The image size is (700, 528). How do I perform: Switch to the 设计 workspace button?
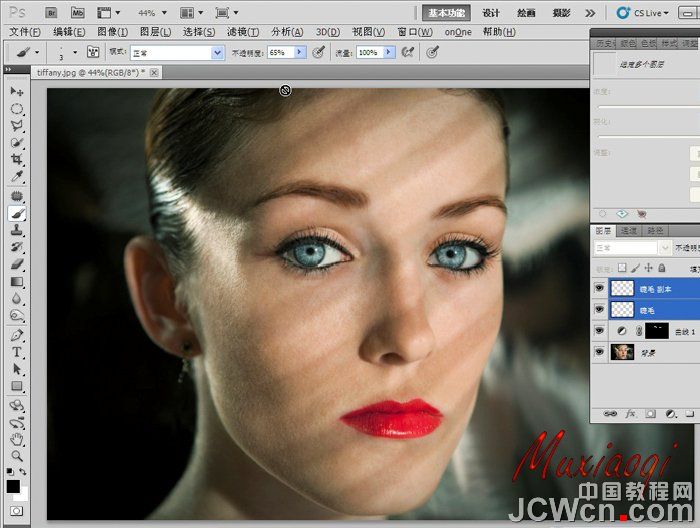[491, 13]
